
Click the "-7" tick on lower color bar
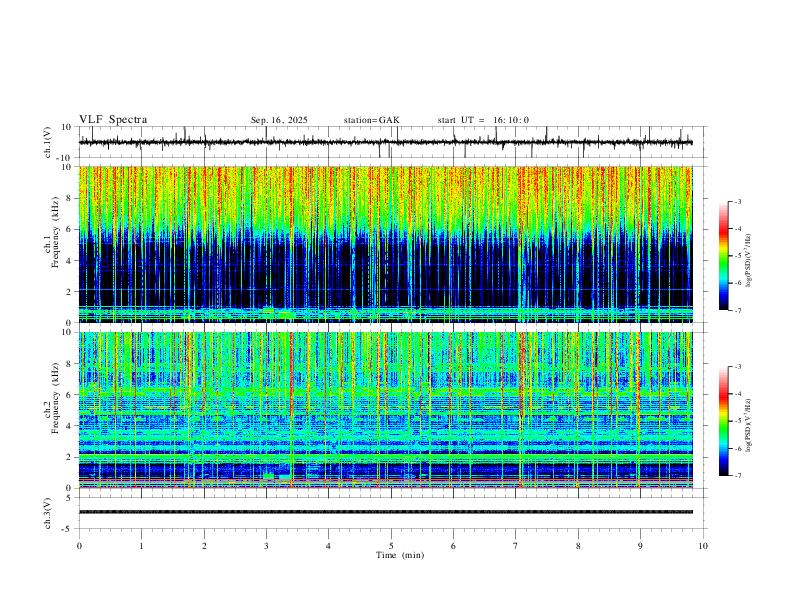(x=737, y=475)
